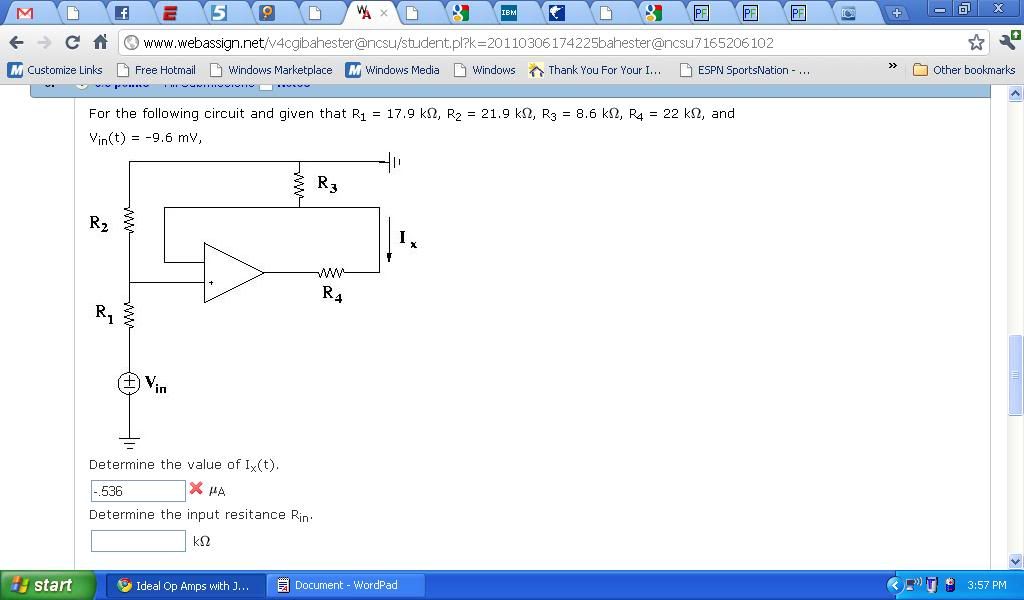The image size is (1024, 600).
Task: Click the battery icon in system tray
Action: click(949, 585)
